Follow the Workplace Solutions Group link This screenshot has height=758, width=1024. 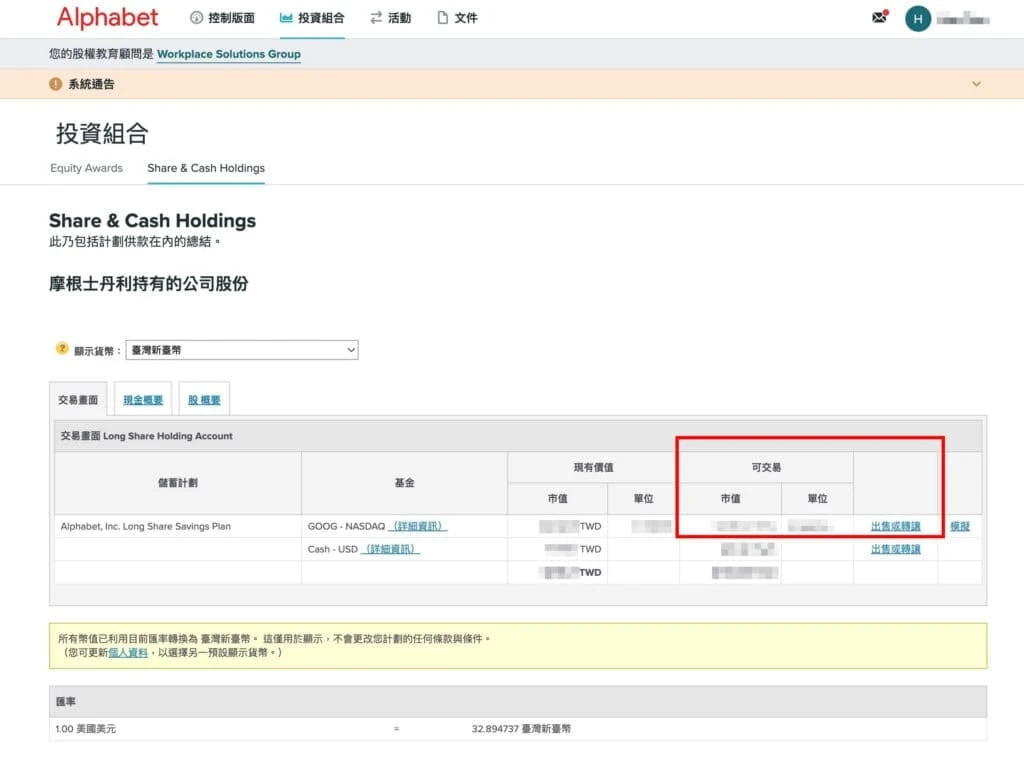(229, 54)
